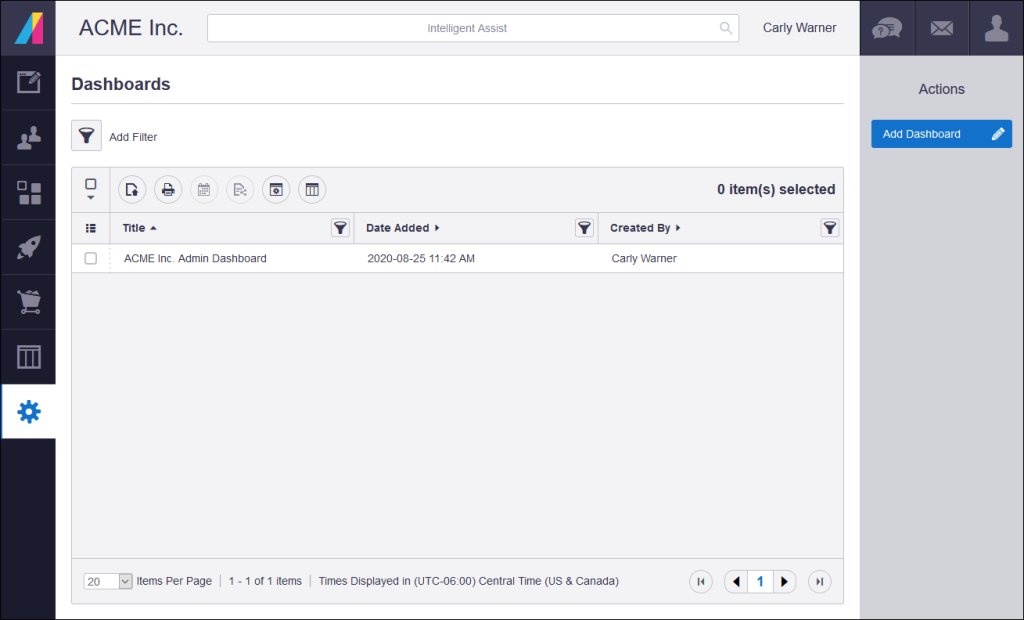Open the calendar icon in the table toolbar
This screenshot has width=1024, height=620.
click(x=204, y=189)
